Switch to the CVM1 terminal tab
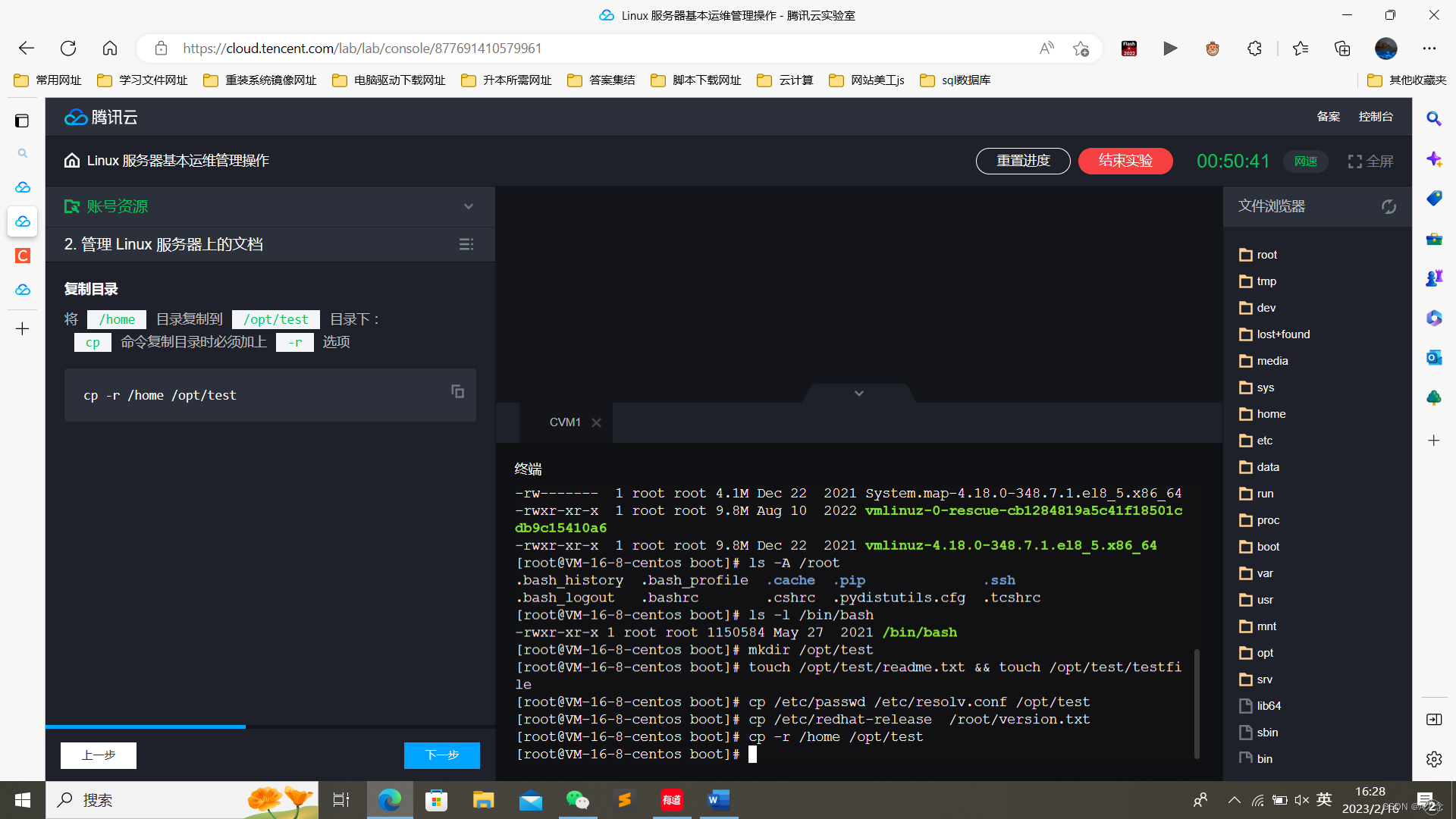Screen dimensions: 1456x819 coord(565,422)
